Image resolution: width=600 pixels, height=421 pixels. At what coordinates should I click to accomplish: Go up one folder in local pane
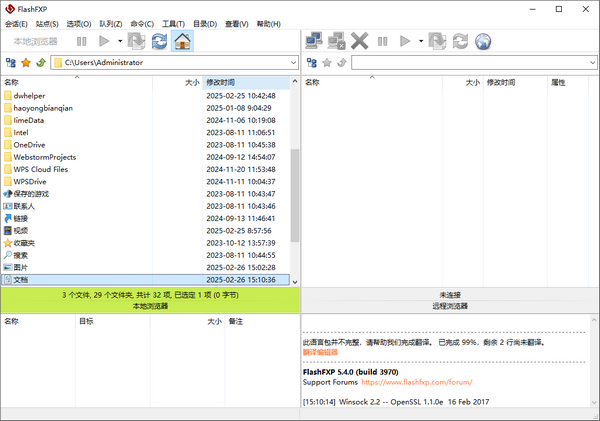(x=41, y=62)
